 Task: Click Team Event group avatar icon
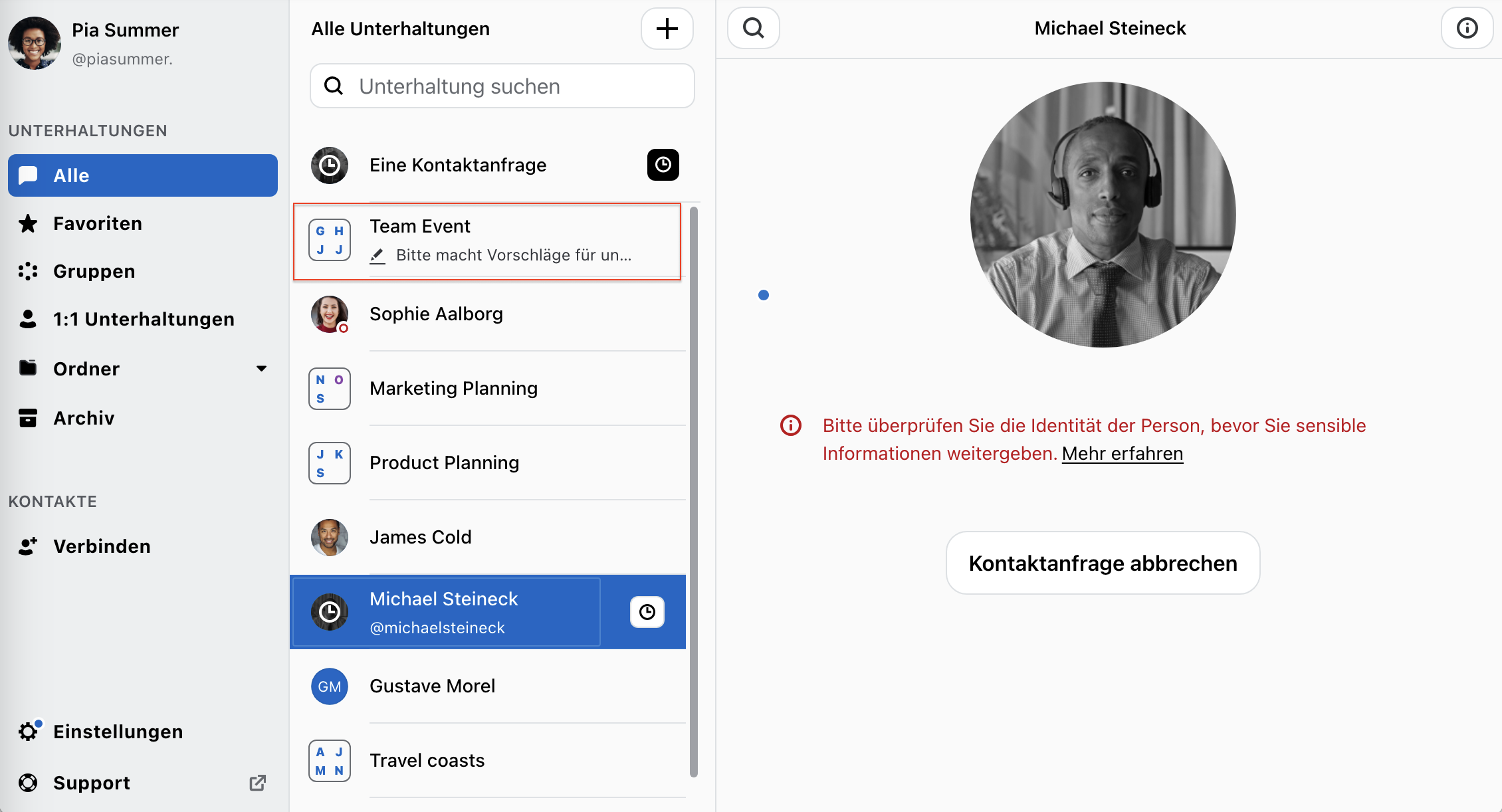click(x=330, y=240)
